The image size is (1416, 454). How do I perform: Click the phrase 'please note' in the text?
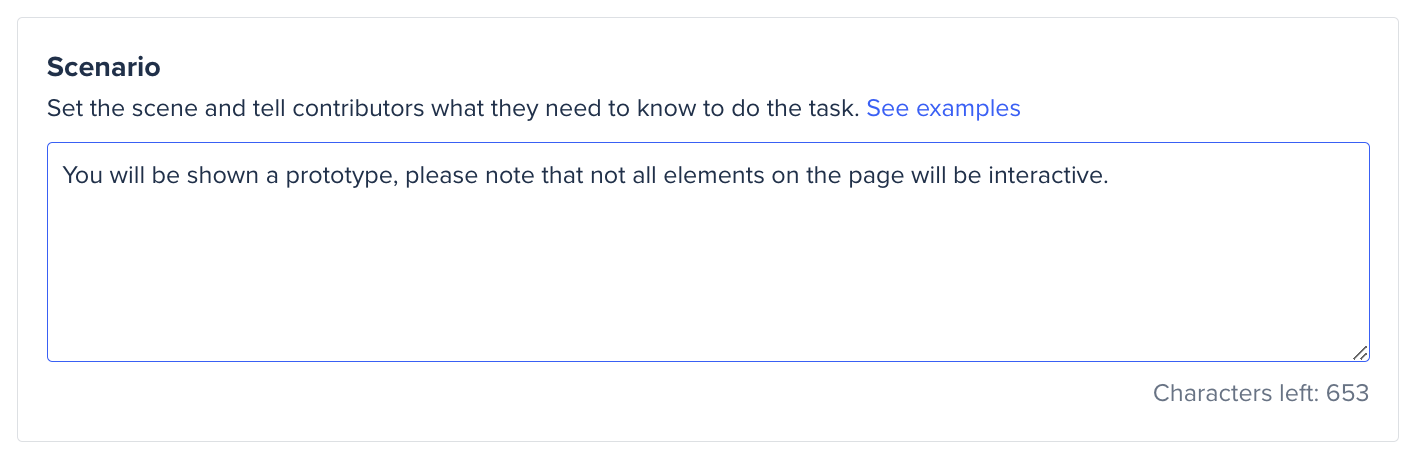pyautogui.click(x=471, y=176)
